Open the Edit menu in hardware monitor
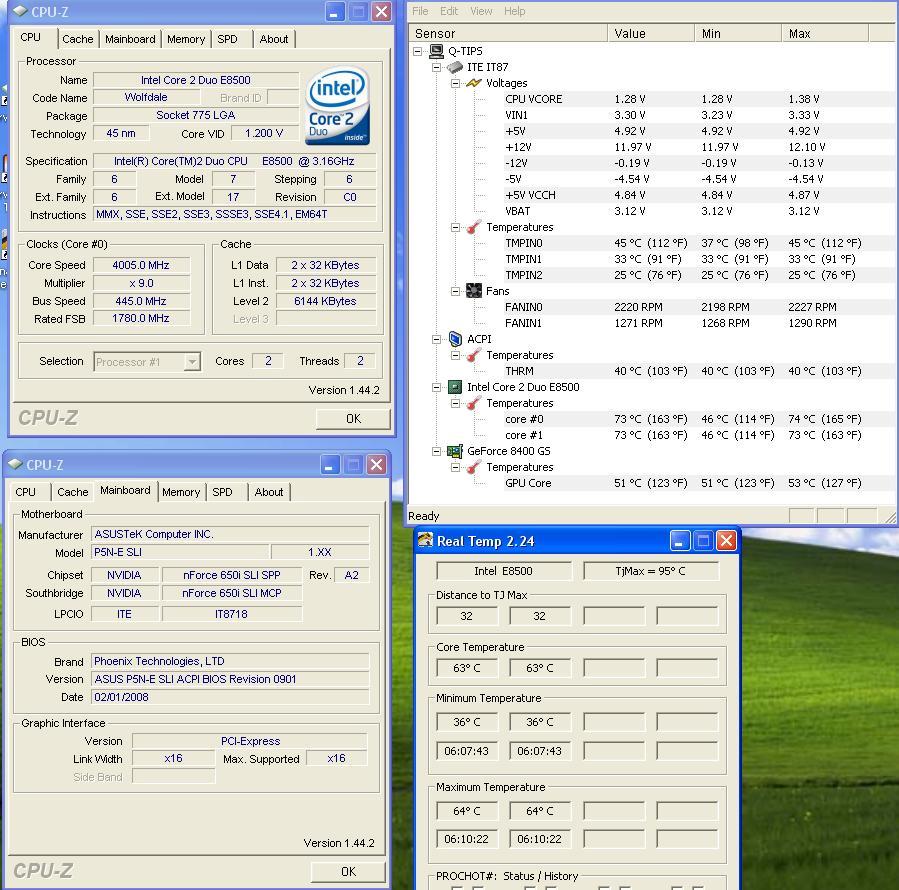 coord(449,11)
